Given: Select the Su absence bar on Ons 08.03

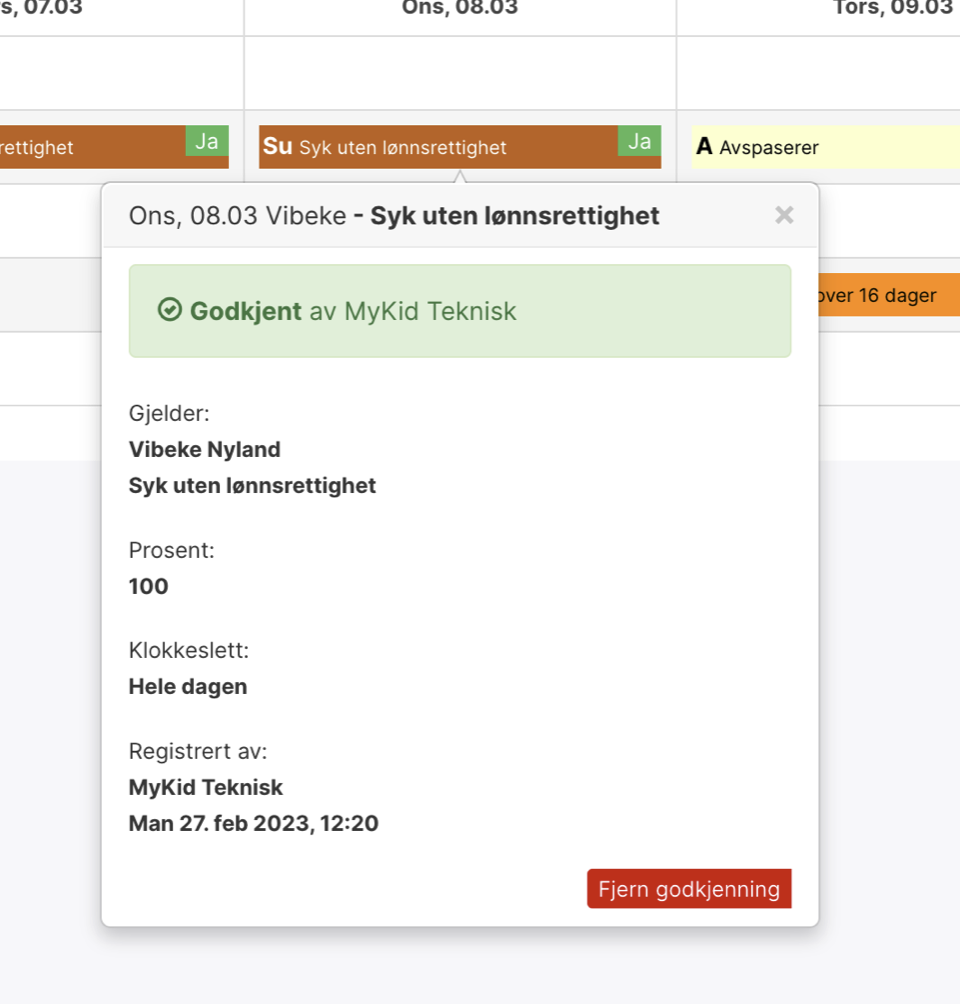Looking at the screenshot, I should 460,147.
